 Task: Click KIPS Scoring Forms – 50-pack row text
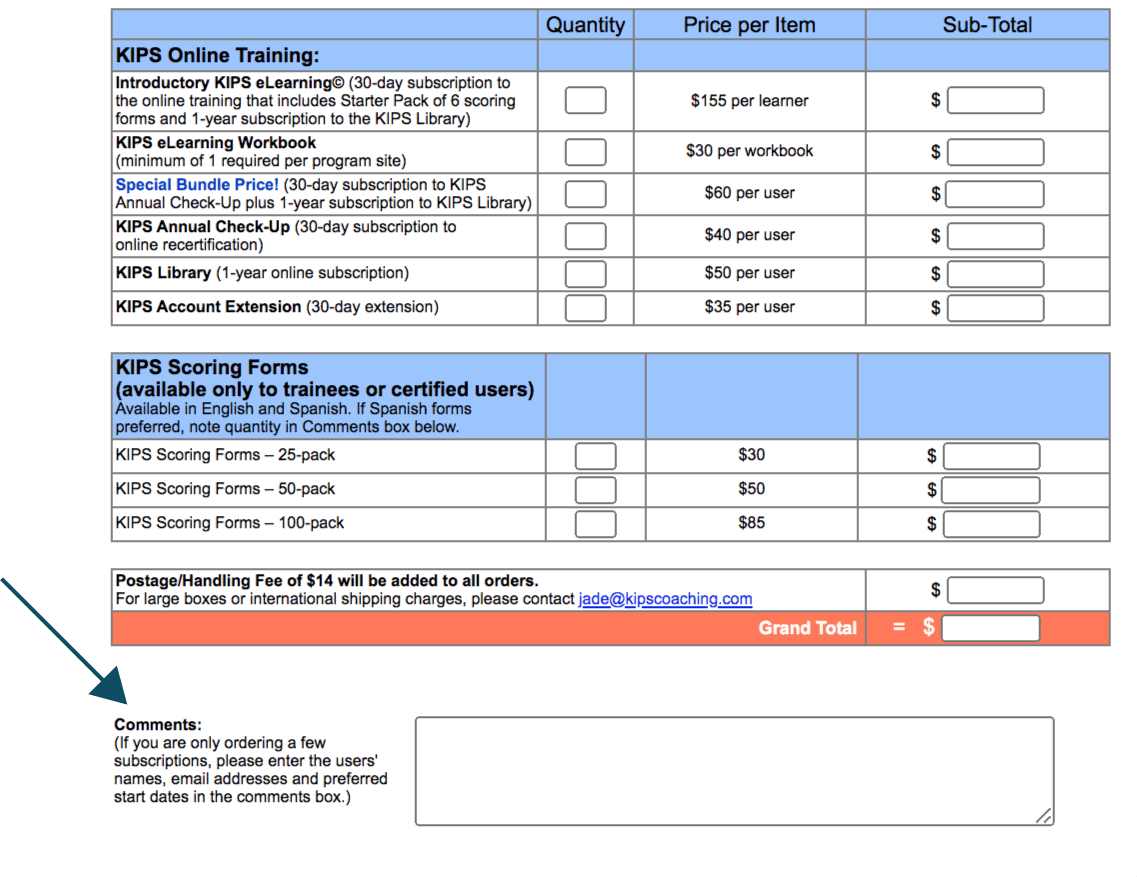click(x=225, y=489)
